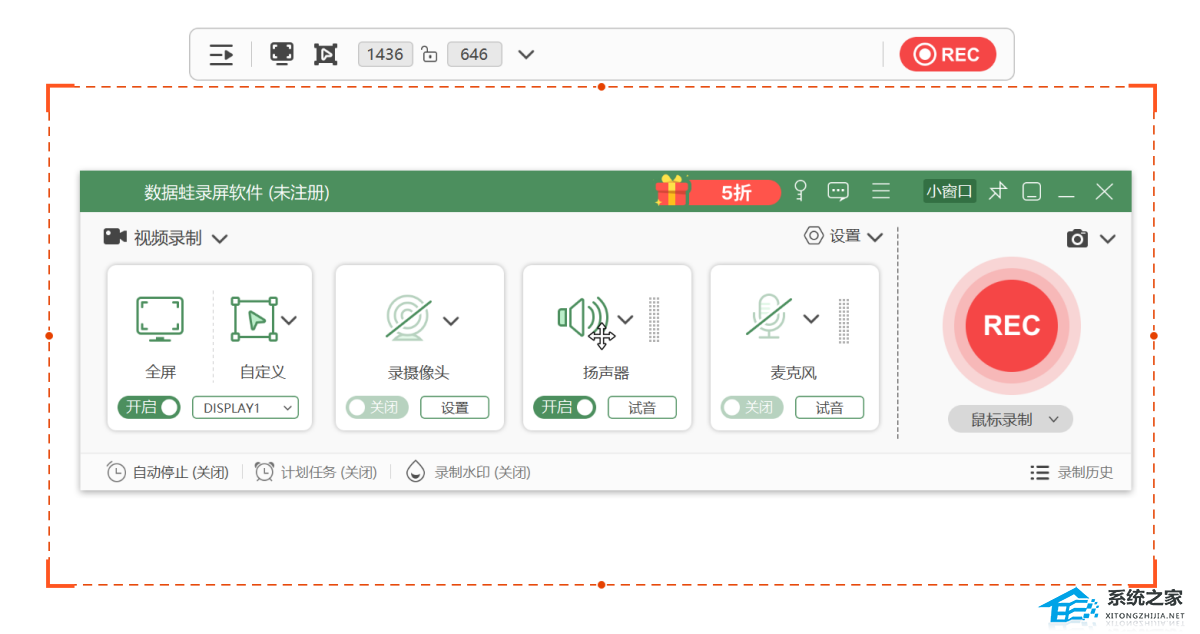Expand the 视频录制 mode dropdown
This screenshot has height=634, width=1200.
click(220, 238)
